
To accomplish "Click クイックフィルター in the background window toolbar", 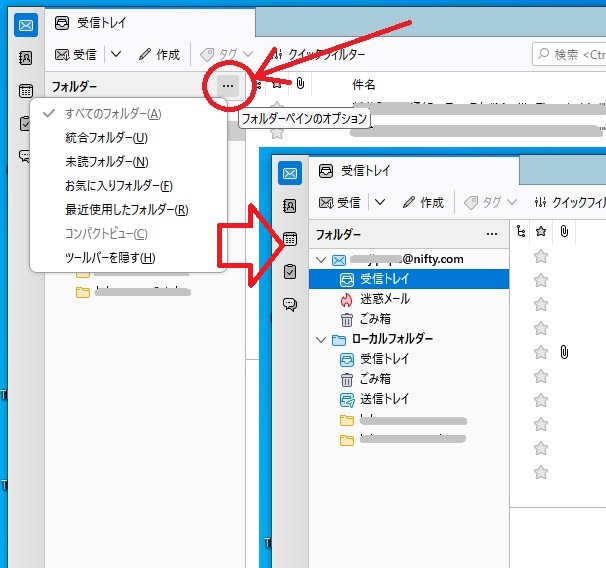I will point(318,54).
